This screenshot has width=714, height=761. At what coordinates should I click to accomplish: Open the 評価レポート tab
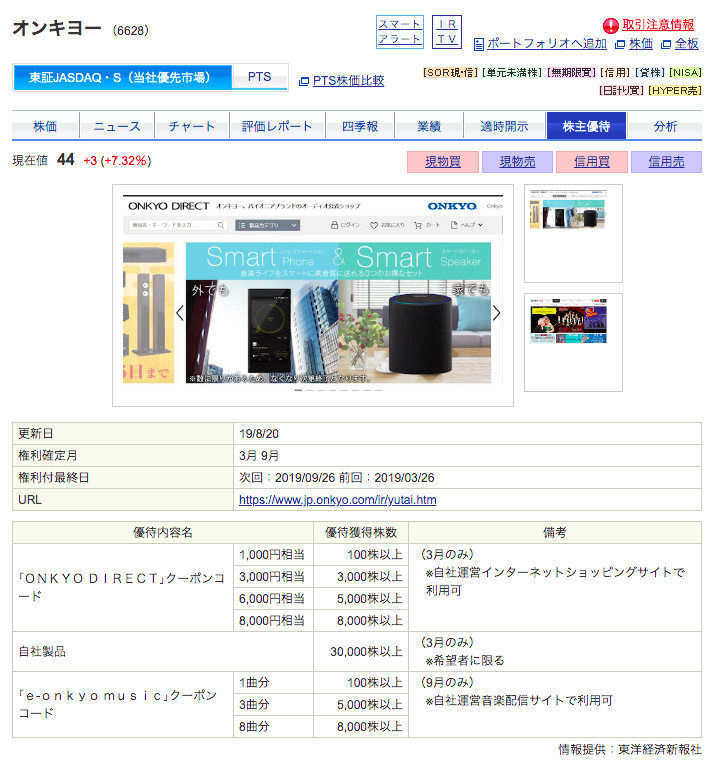click(x=277, y=126)
